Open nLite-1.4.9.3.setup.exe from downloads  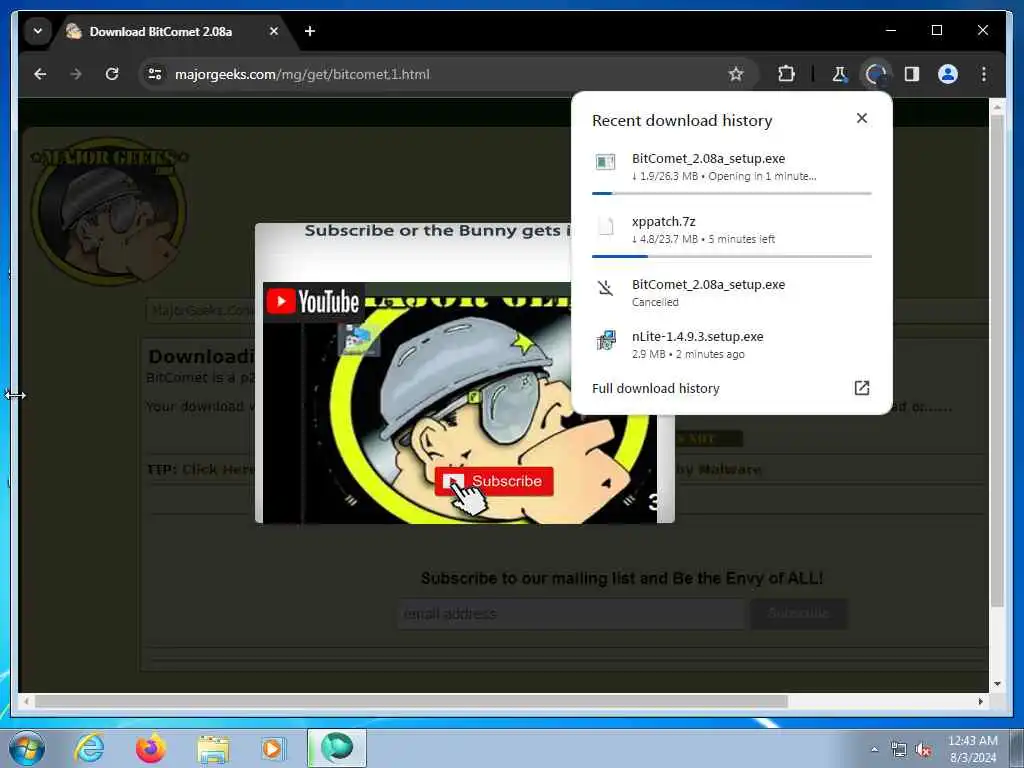click(x=731, y=345)
